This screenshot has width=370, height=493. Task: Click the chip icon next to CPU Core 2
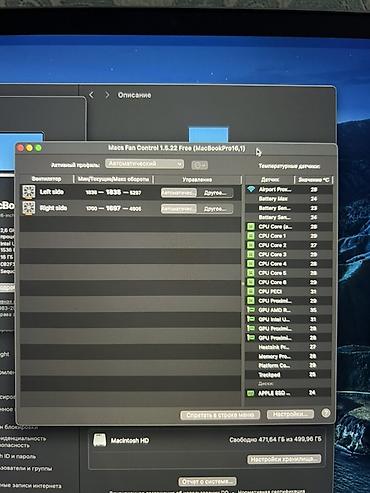251,245
